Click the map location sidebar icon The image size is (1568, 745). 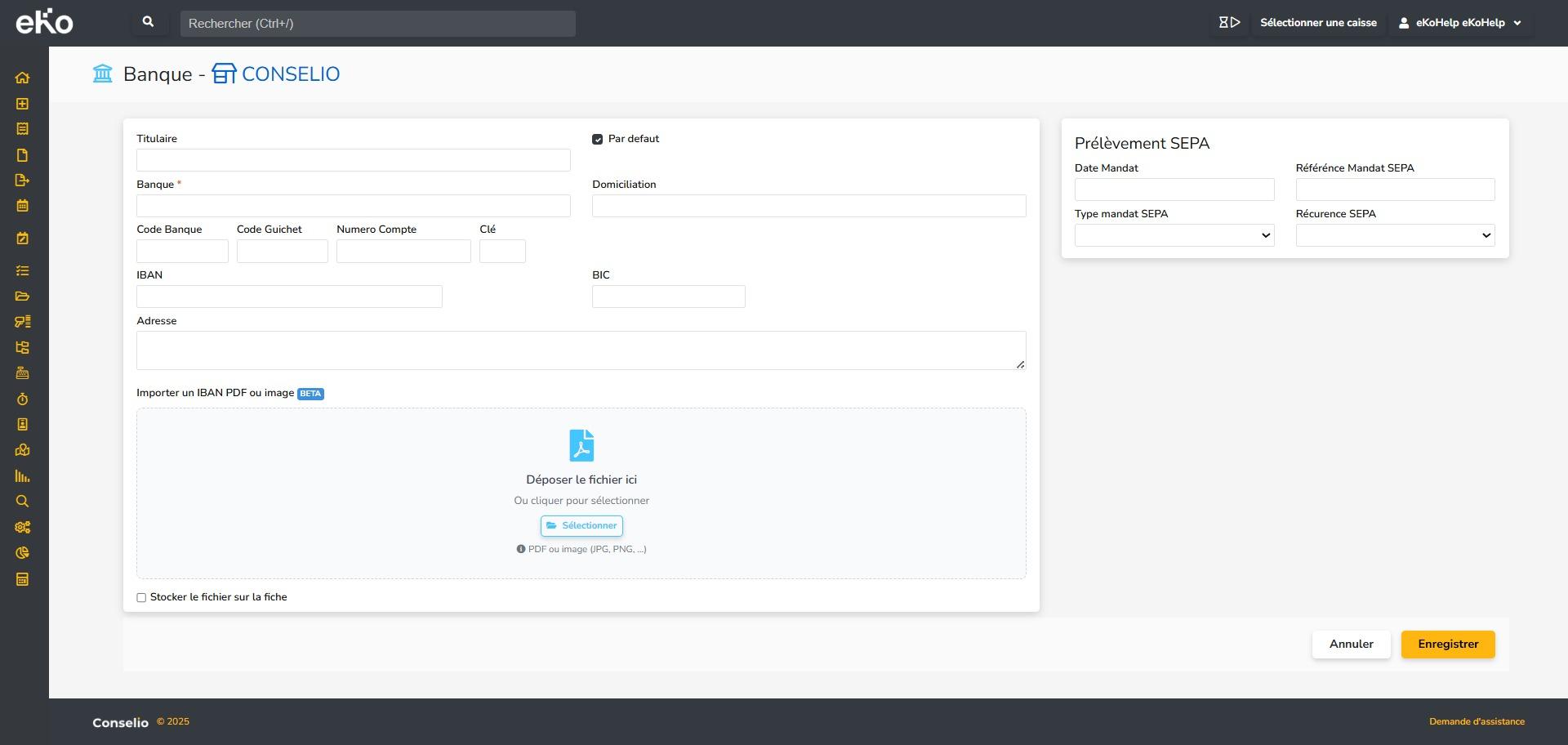point(22,450)
